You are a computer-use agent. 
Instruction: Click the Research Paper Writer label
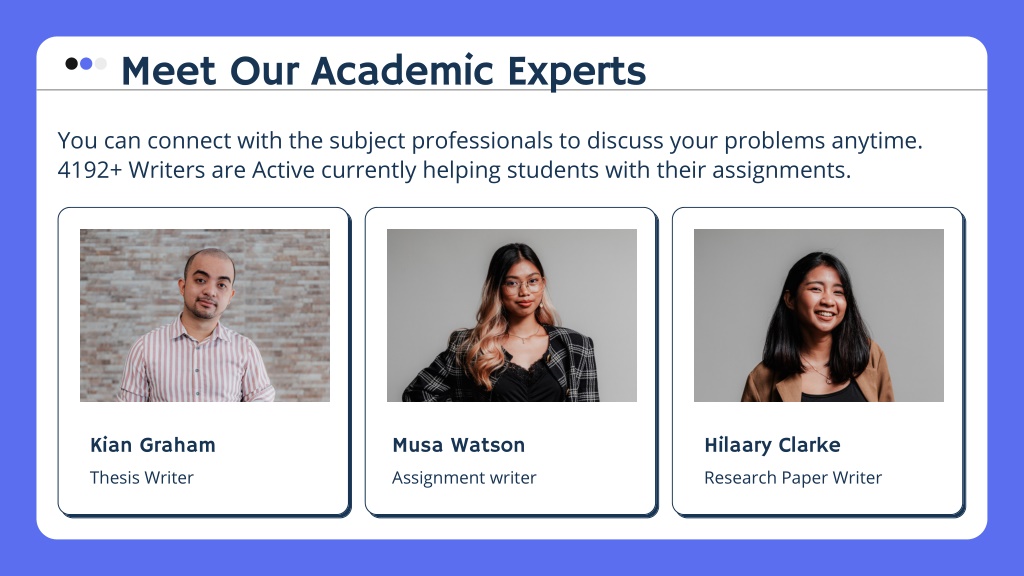pos(793,478)
